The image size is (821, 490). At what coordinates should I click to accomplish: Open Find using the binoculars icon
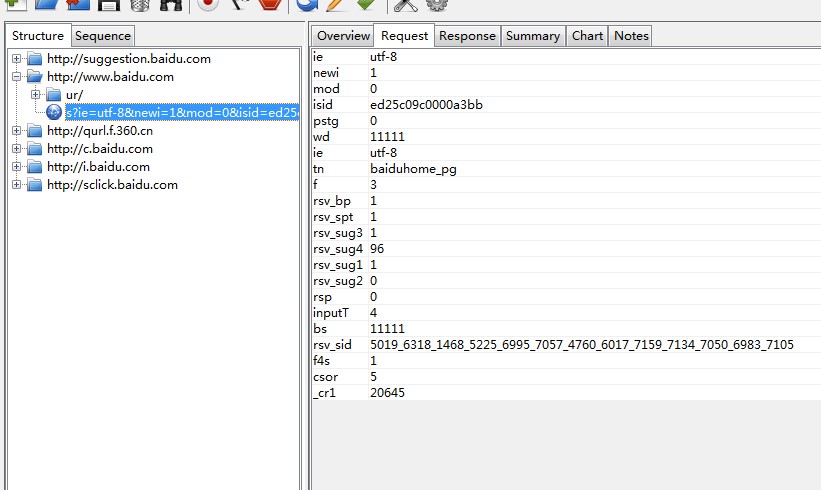171,4
